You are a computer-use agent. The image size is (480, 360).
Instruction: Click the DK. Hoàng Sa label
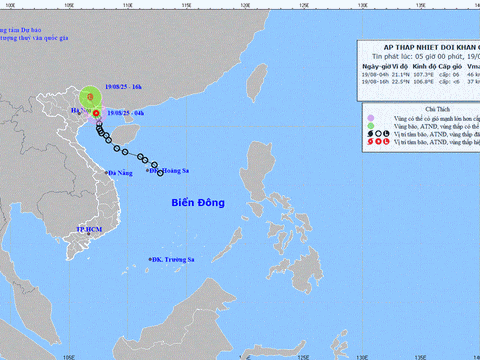pyautogui.click(x=169, y=171)
